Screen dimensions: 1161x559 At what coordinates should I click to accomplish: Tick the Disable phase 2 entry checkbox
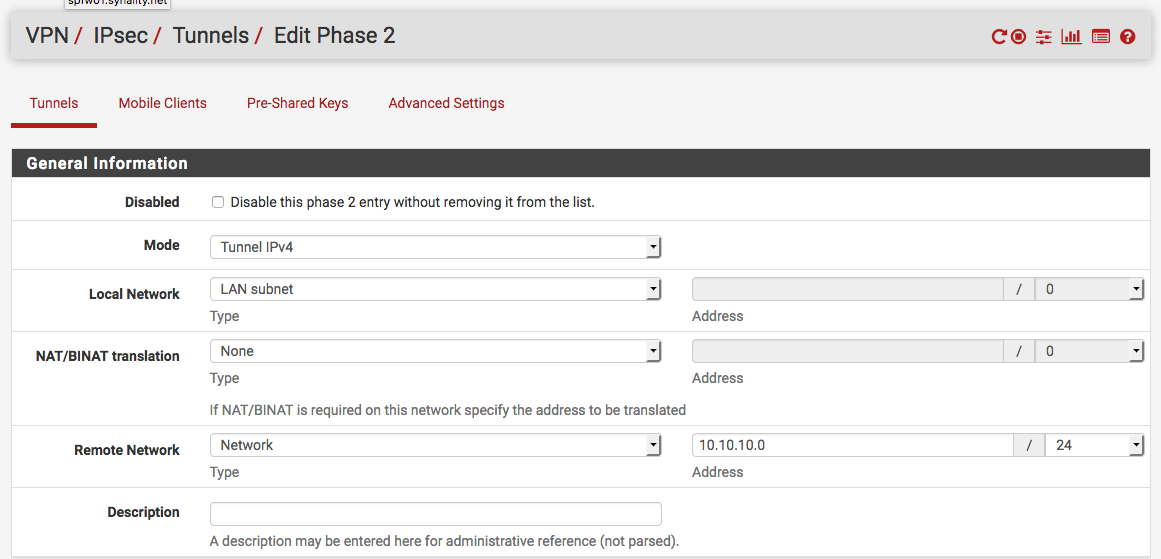pos(218,202)
